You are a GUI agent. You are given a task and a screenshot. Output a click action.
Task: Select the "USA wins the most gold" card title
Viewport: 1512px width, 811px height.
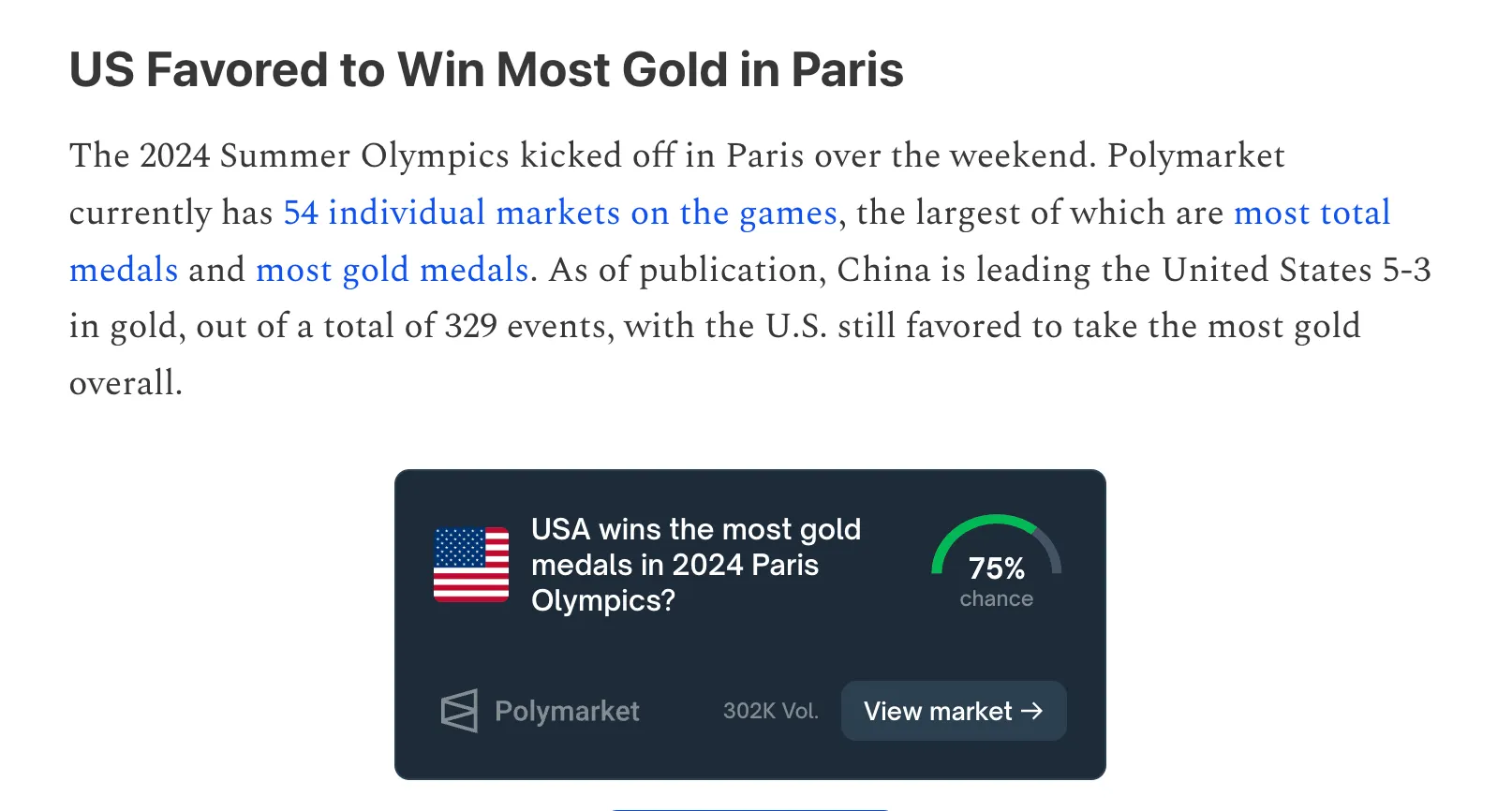pos(695,530)
